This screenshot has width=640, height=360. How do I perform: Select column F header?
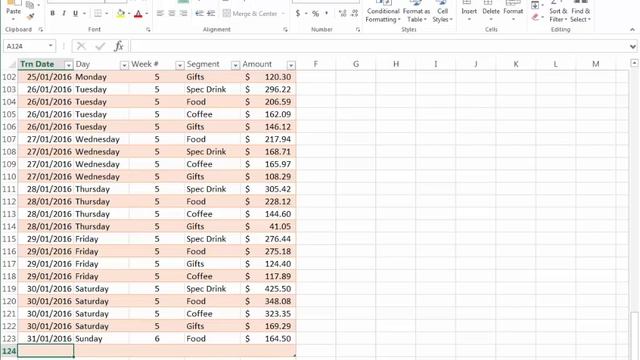(316, 64)
